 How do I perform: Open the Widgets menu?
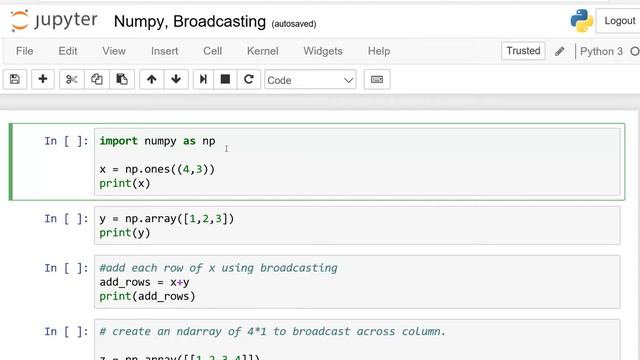click(323, 51)
